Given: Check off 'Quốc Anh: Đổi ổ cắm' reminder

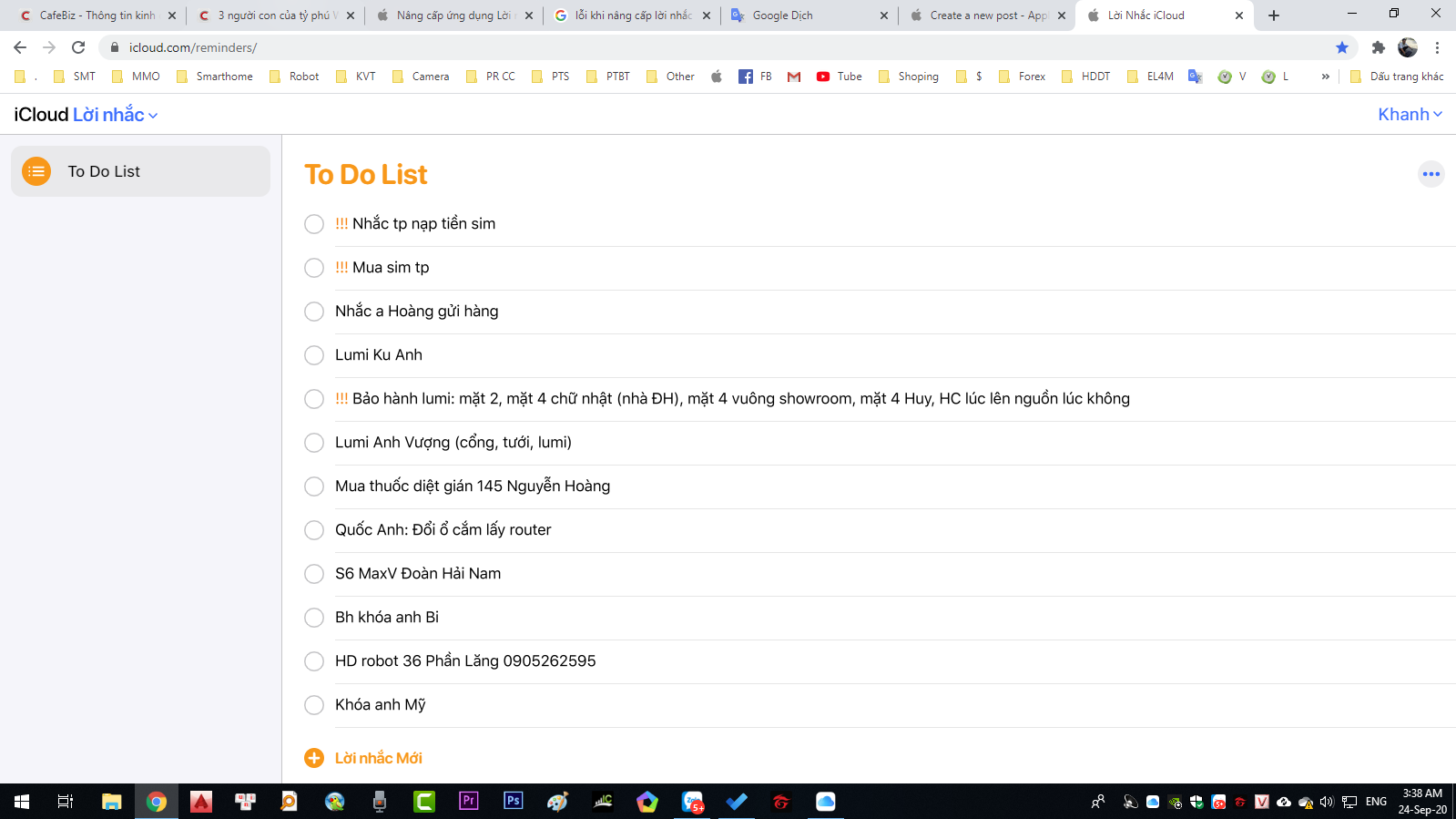Looking at the screenshot, I should 314,530.
